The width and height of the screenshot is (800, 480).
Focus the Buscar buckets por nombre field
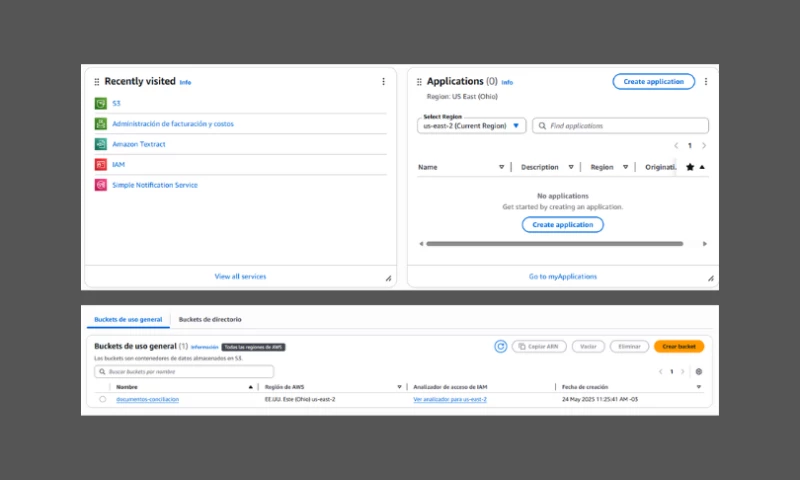click(x=184, y=372)
